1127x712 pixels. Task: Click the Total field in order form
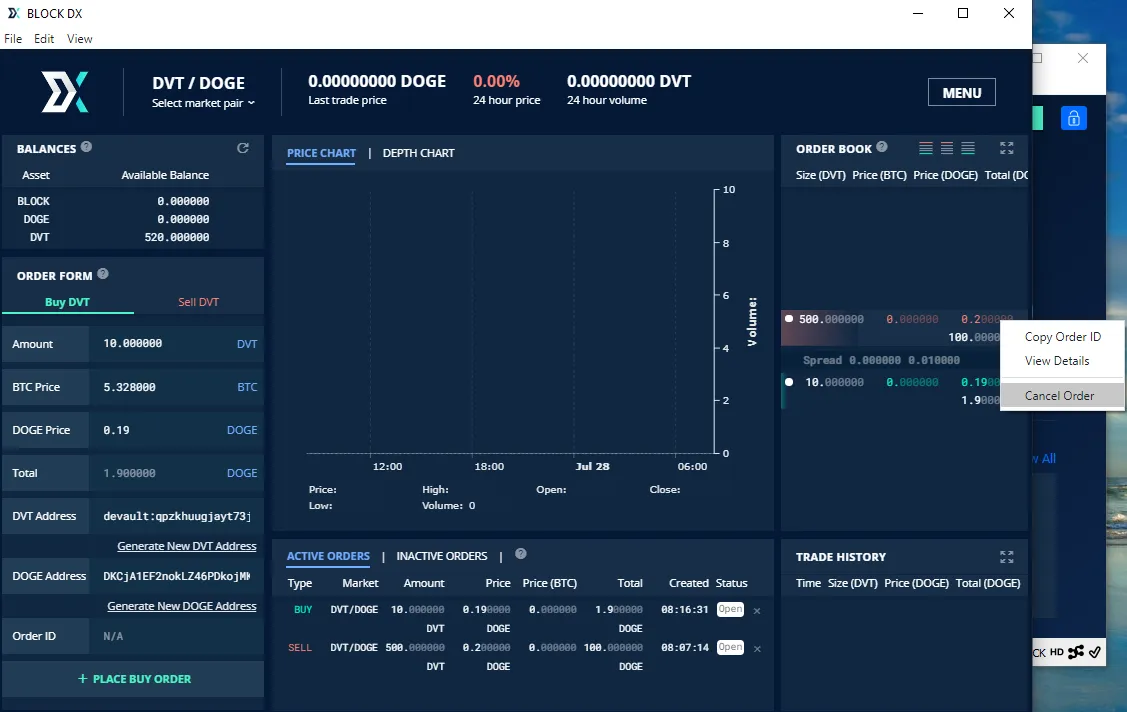(x=176, y=473)
